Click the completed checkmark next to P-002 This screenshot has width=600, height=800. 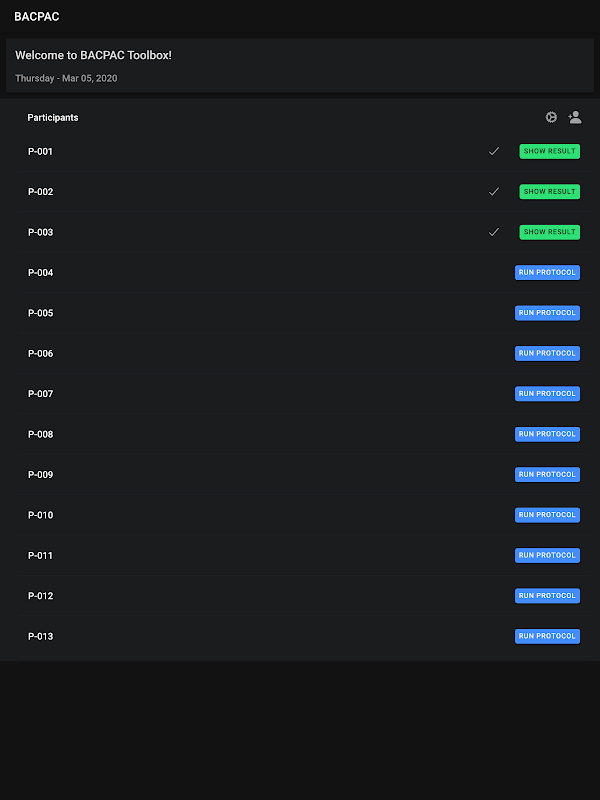(493, 191)
